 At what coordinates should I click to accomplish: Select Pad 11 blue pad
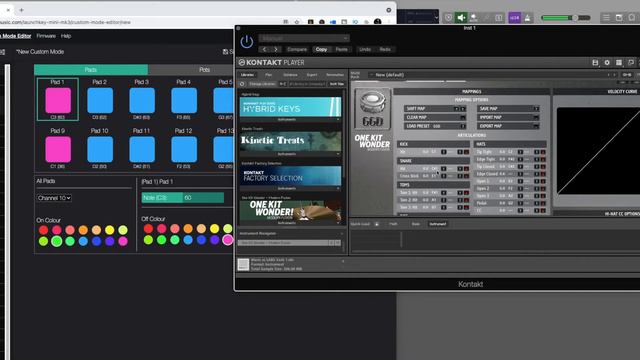[x=142, y=149]
